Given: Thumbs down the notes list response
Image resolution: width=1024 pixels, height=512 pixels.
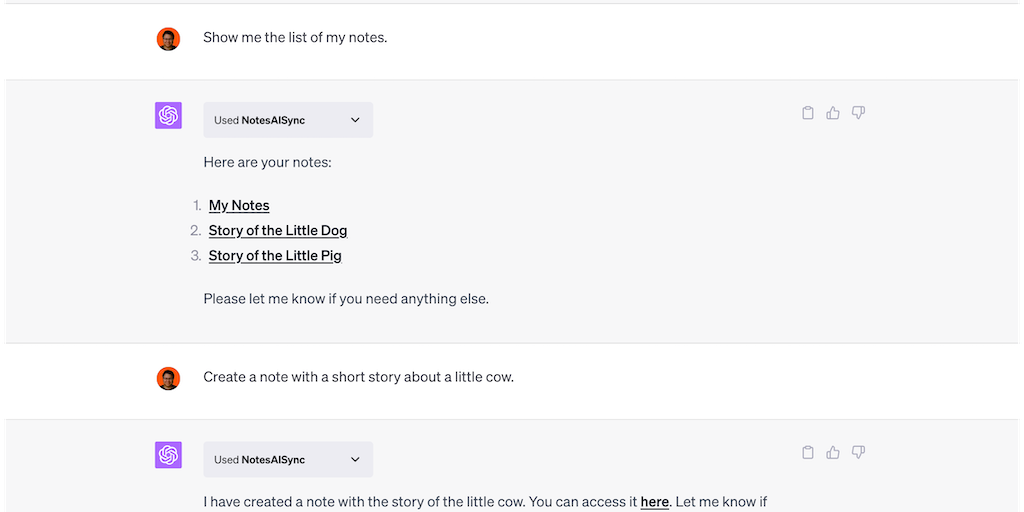Looking at the screenshot, I should (x=858, y=113).
